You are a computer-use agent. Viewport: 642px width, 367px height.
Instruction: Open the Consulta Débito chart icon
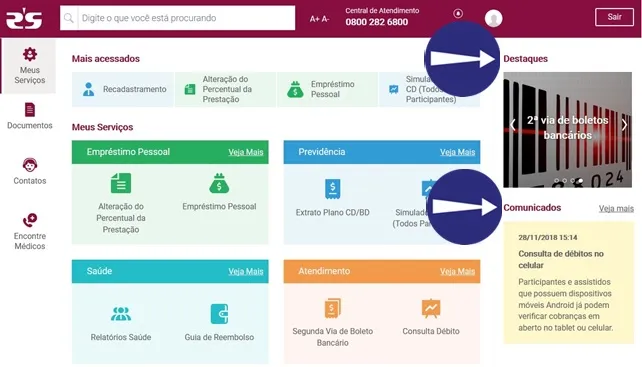tap(431, 308)
